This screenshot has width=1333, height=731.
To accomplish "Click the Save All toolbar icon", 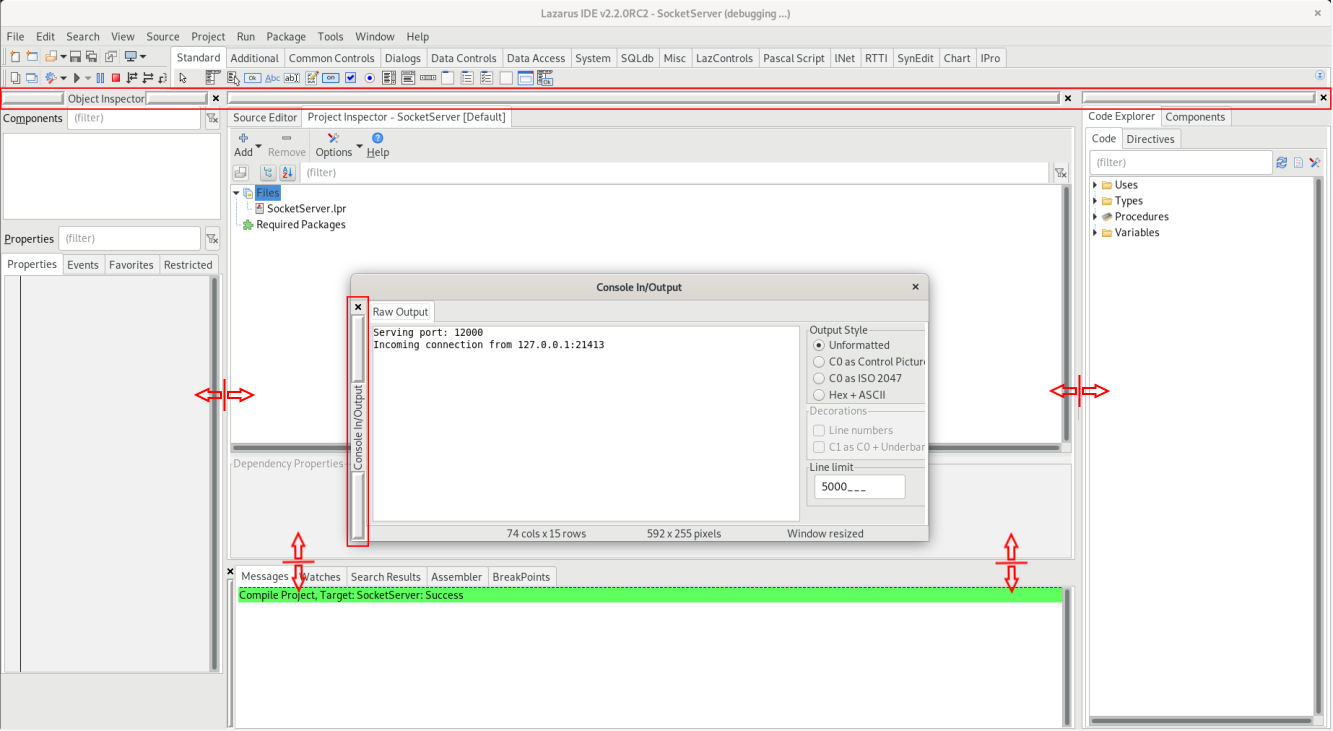I will tap(91, 57).
